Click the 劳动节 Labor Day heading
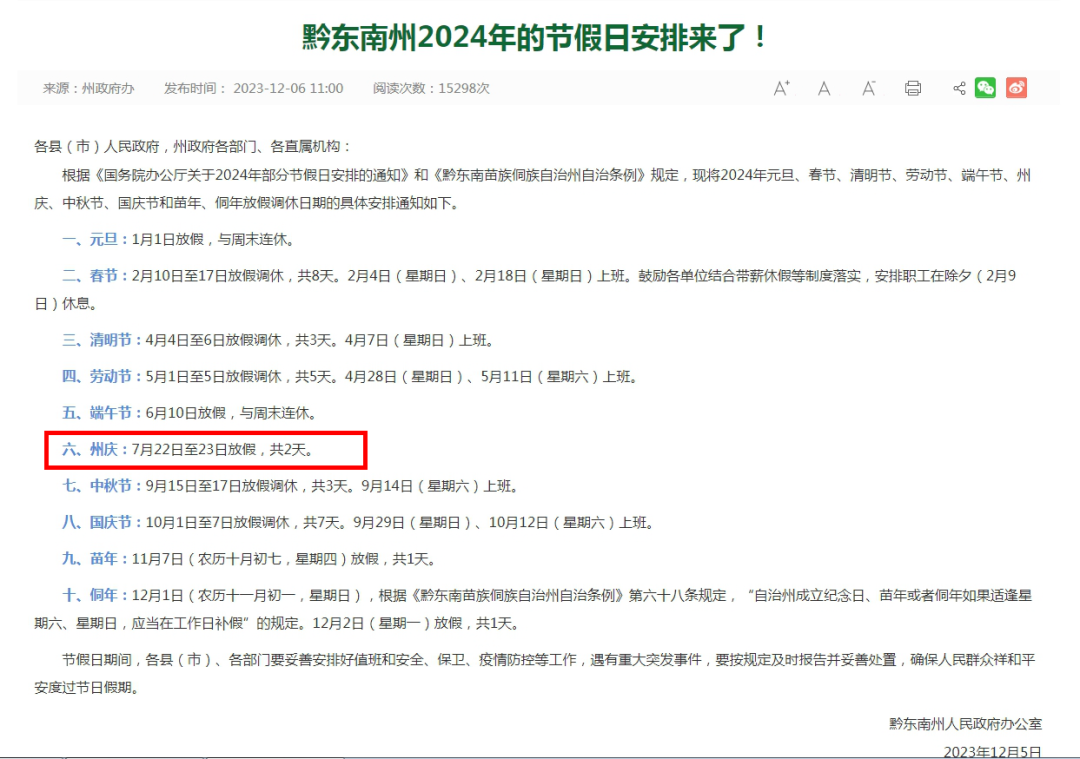This screenshot has height=759, width=1080. pyautogui.click(x=97, y=376)
